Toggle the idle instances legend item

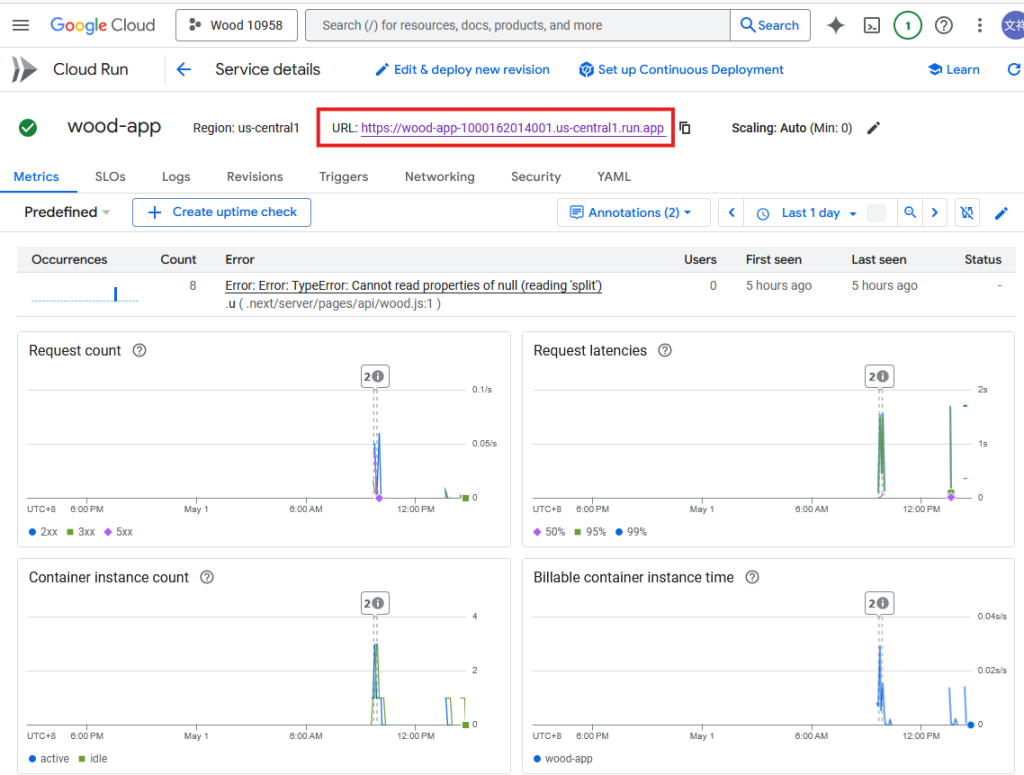[93, 759]
